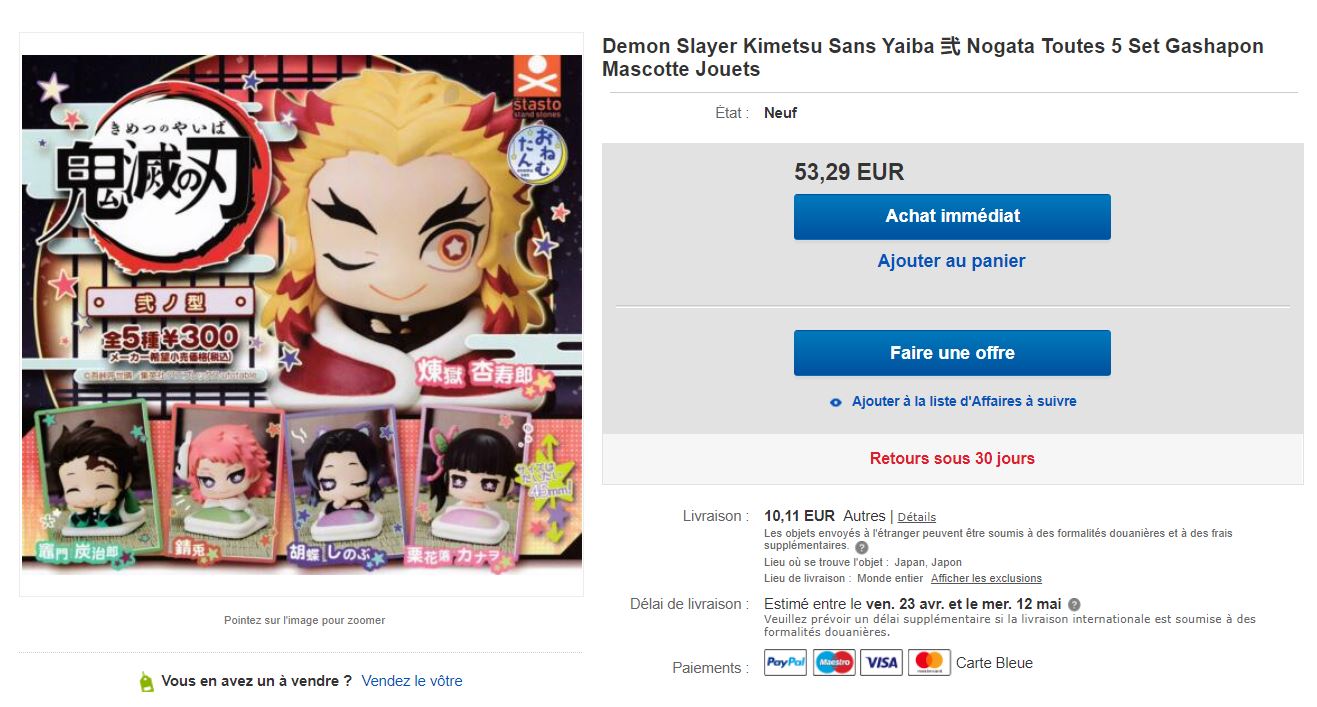
Task: Click the Demon Slayer listing title
Action: 932,58
